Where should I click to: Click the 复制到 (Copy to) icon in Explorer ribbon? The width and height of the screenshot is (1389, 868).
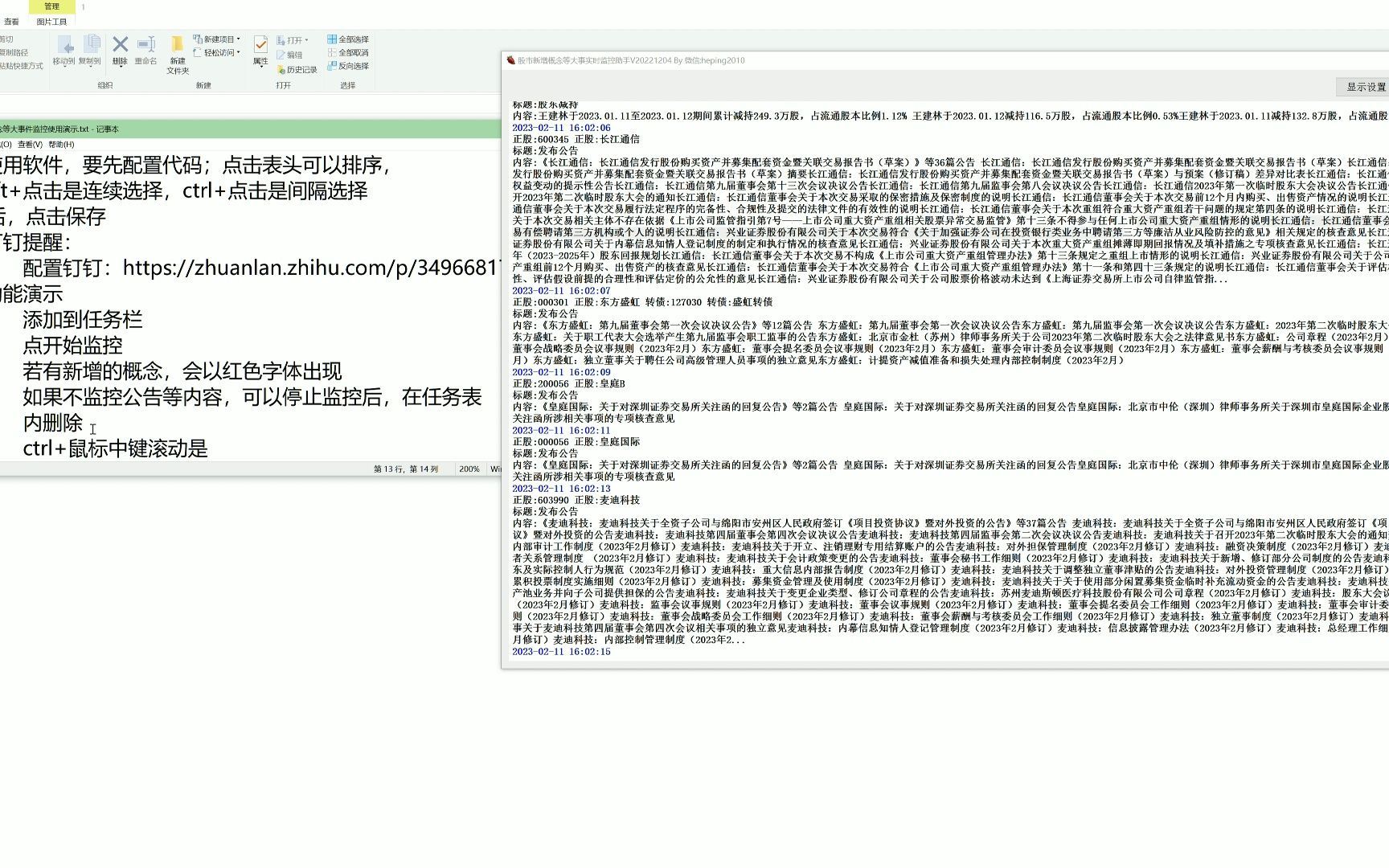[x=90, y=50]
